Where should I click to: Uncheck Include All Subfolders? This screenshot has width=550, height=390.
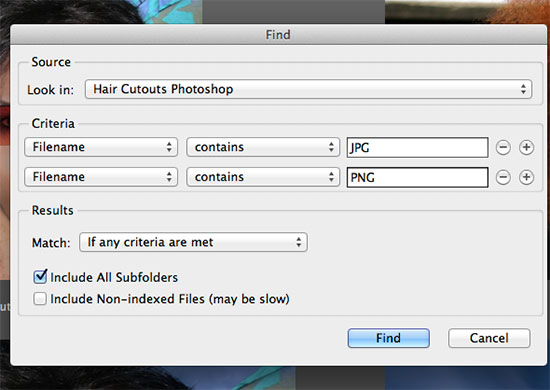(40, 277)
